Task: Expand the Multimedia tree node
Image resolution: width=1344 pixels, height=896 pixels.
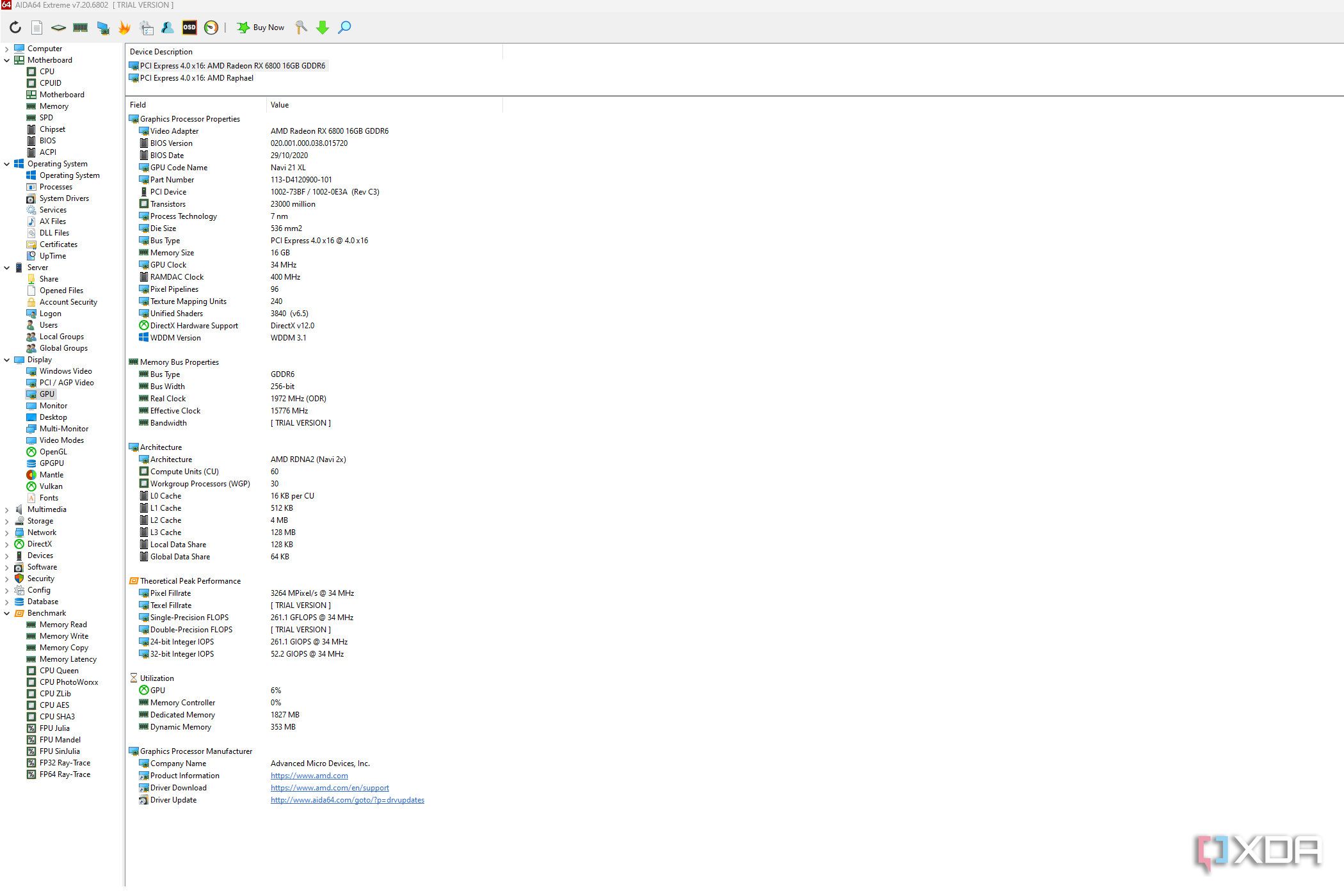Action: pos(7,509)
